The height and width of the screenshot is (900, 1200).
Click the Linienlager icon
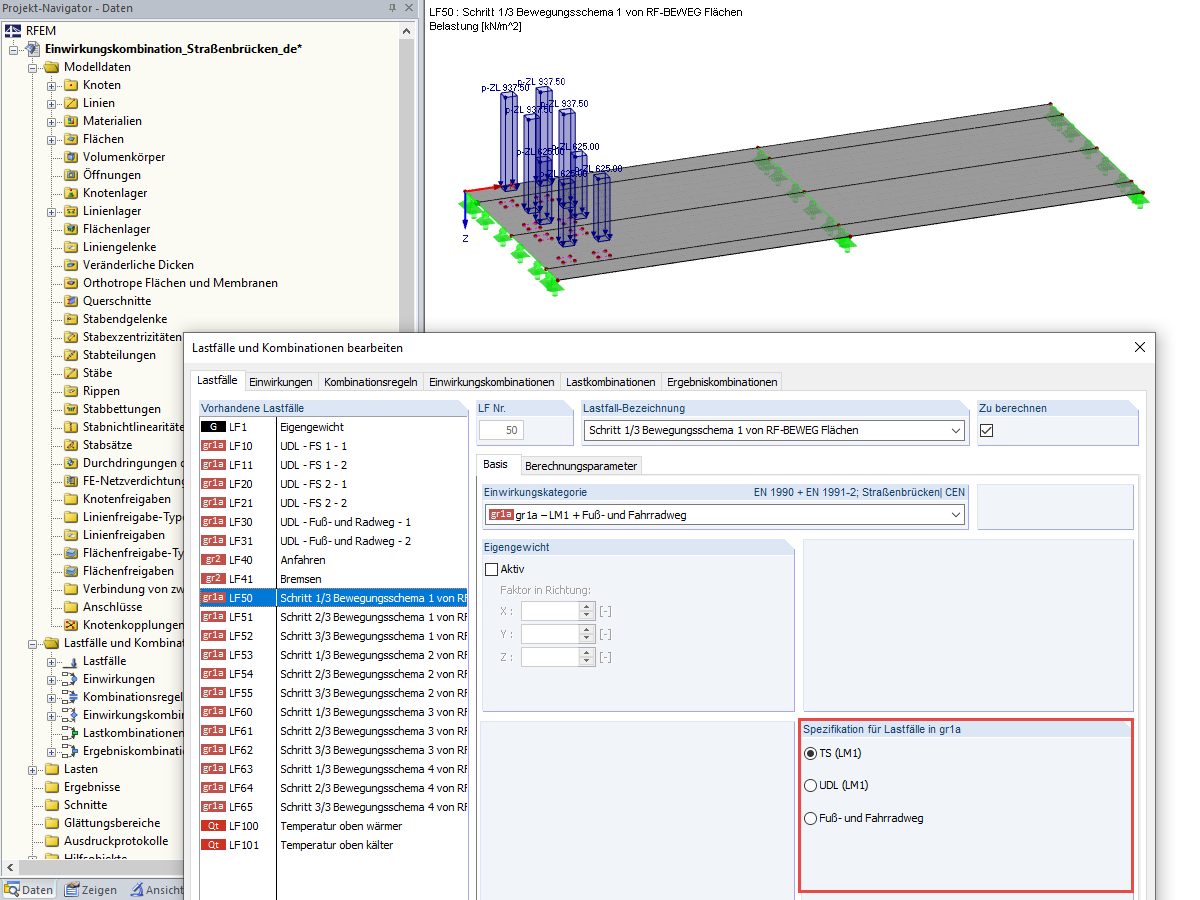(x=71, y=211)
